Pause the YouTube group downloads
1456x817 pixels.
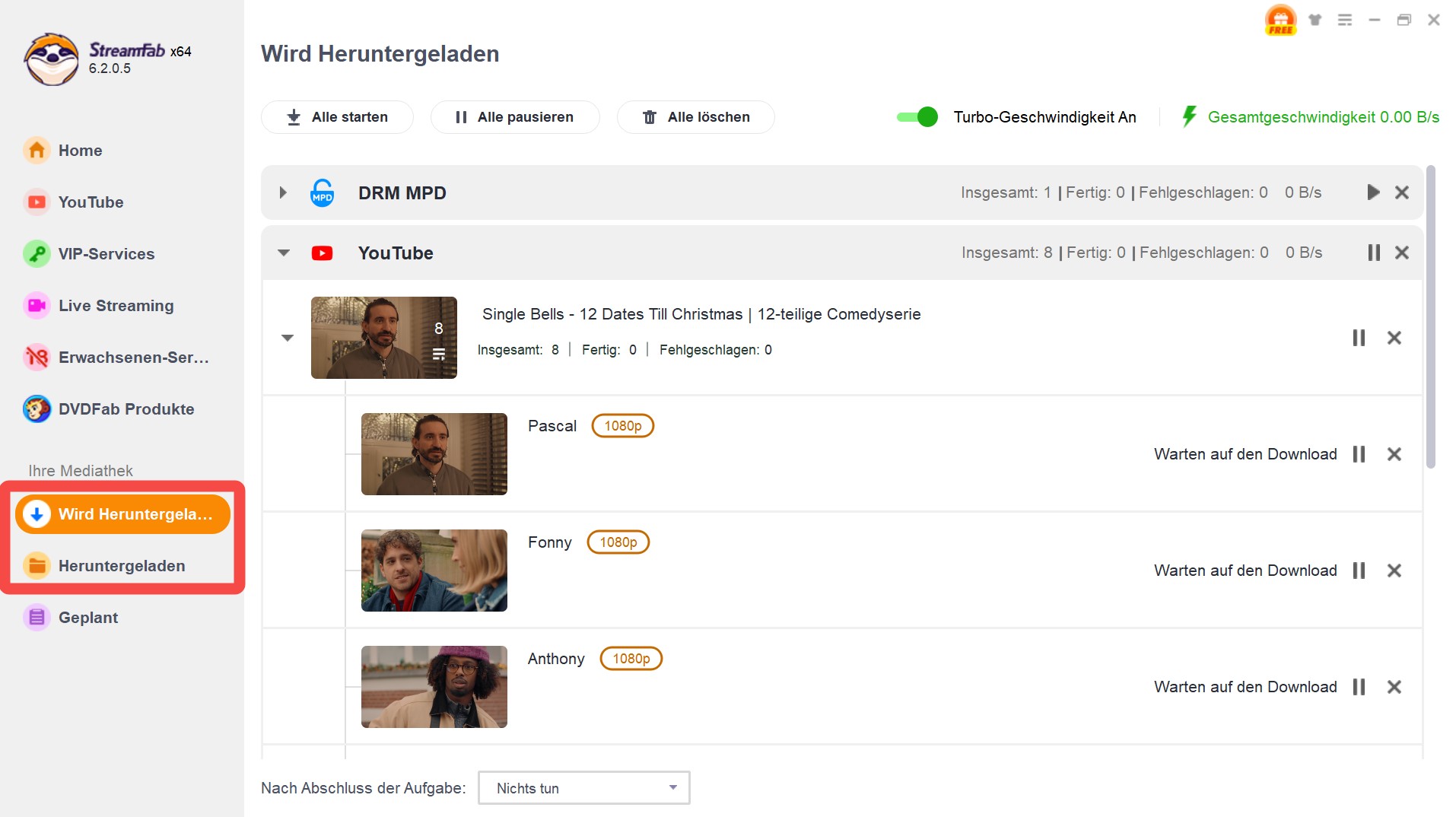click(1374, 253)
